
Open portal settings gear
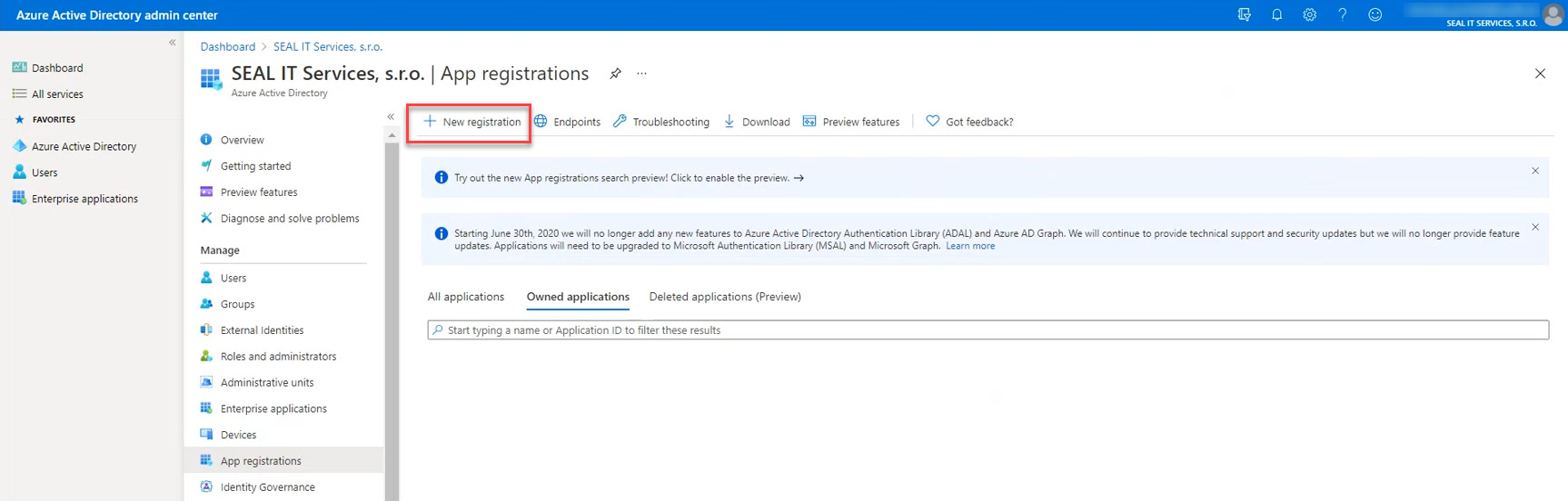1309,15
